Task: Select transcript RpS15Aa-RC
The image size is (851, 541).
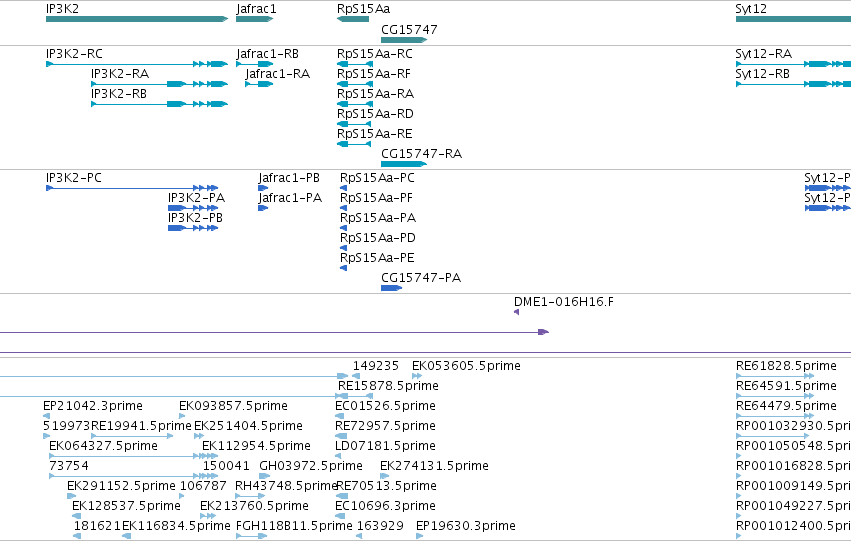Action: [x=355, y=64]
